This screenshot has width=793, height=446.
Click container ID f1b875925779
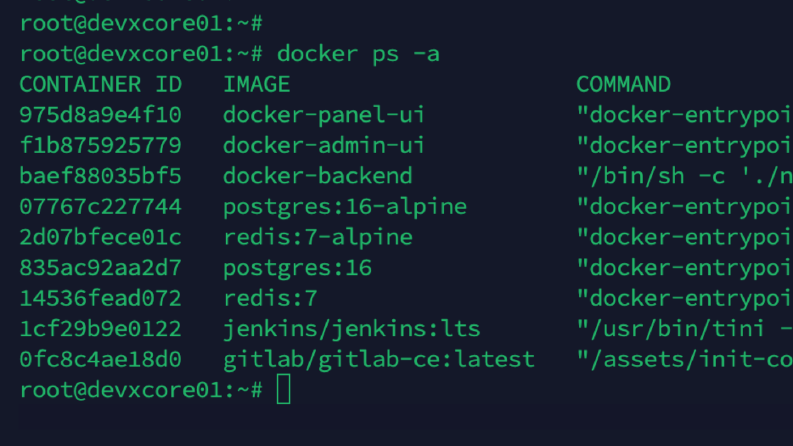100,146
